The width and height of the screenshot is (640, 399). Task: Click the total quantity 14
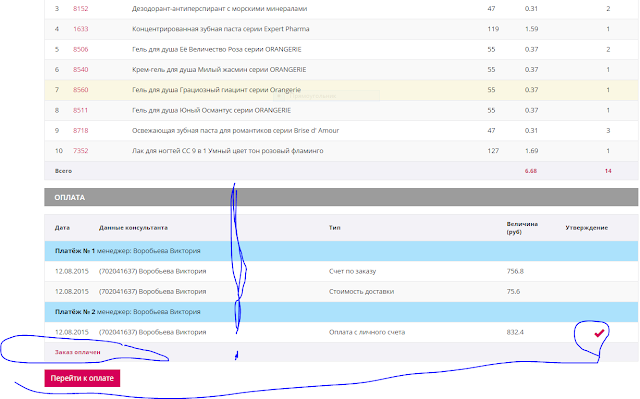coord(608,171)
